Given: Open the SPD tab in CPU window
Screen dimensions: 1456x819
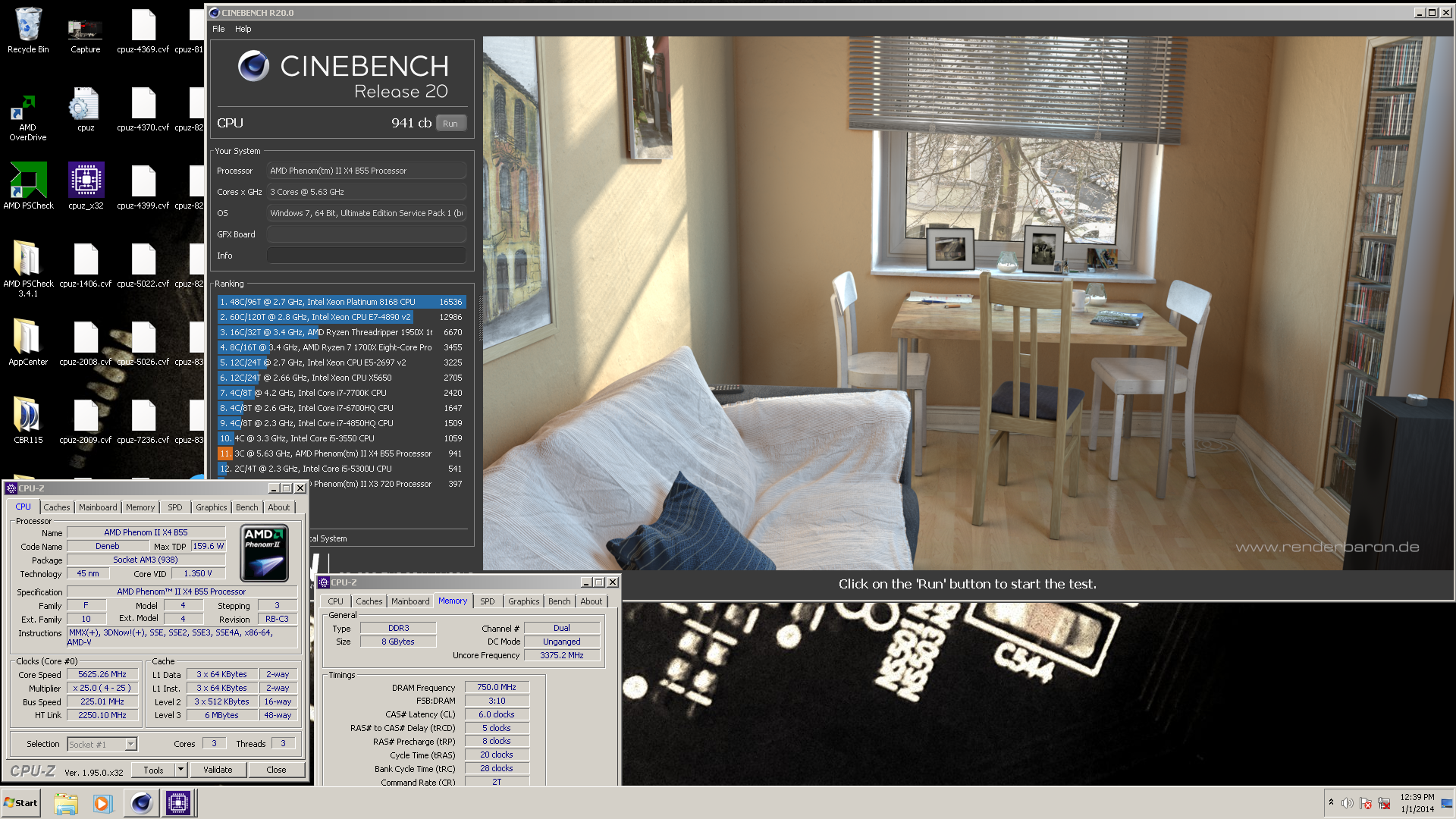Looking at the screenshot, I should click(x=175, y=507).
